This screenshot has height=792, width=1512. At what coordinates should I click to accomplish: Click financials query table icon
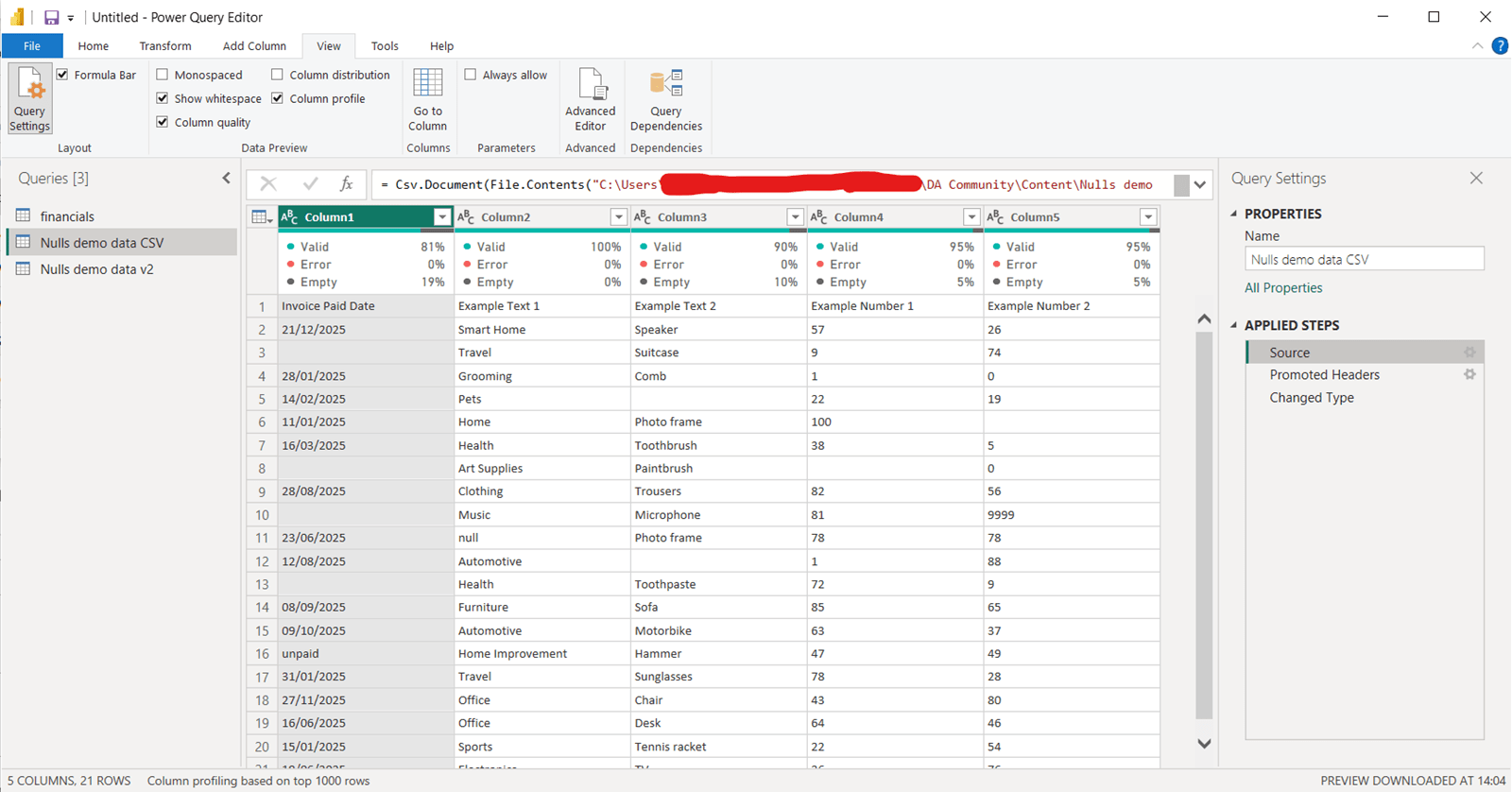click(24, 215)
